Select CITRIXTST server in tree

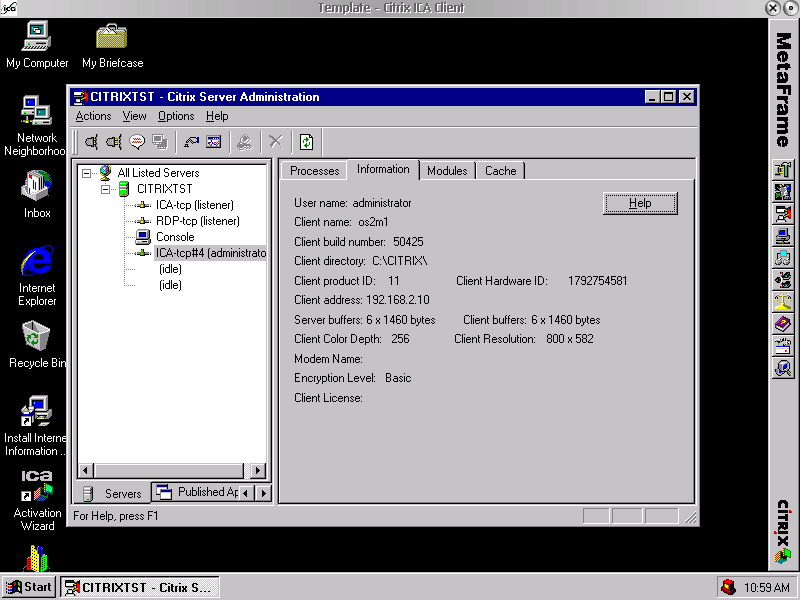164,189
